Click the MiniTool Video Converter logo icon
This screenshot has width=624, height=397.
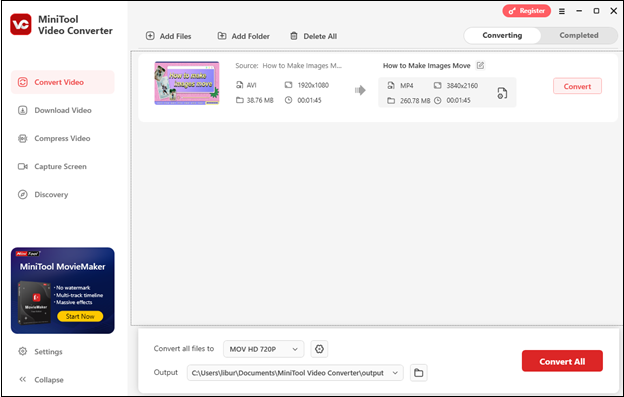coord(21,25)
